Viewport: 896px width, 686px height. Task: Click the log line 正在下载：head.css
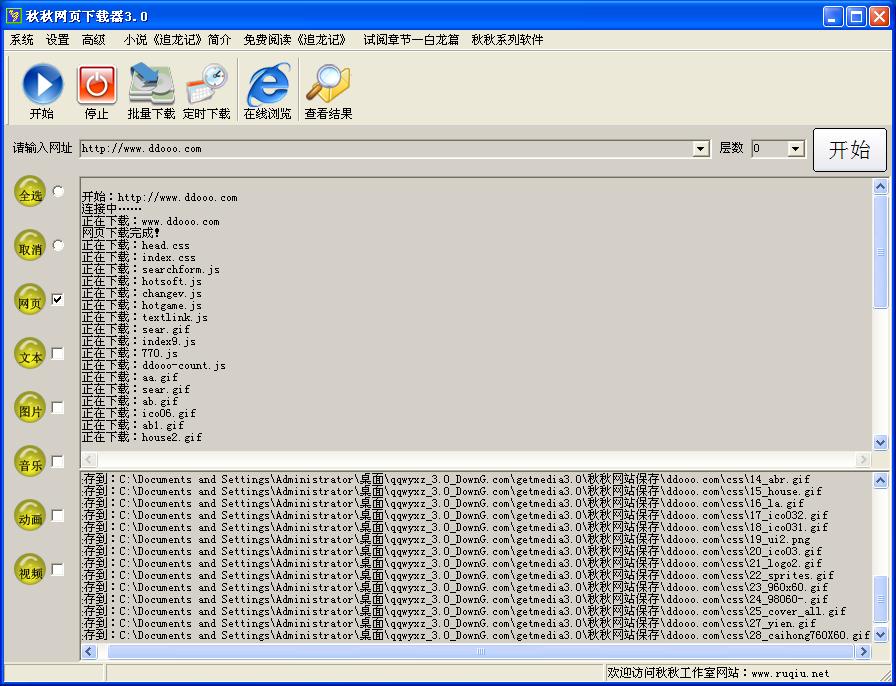[136, 245]
